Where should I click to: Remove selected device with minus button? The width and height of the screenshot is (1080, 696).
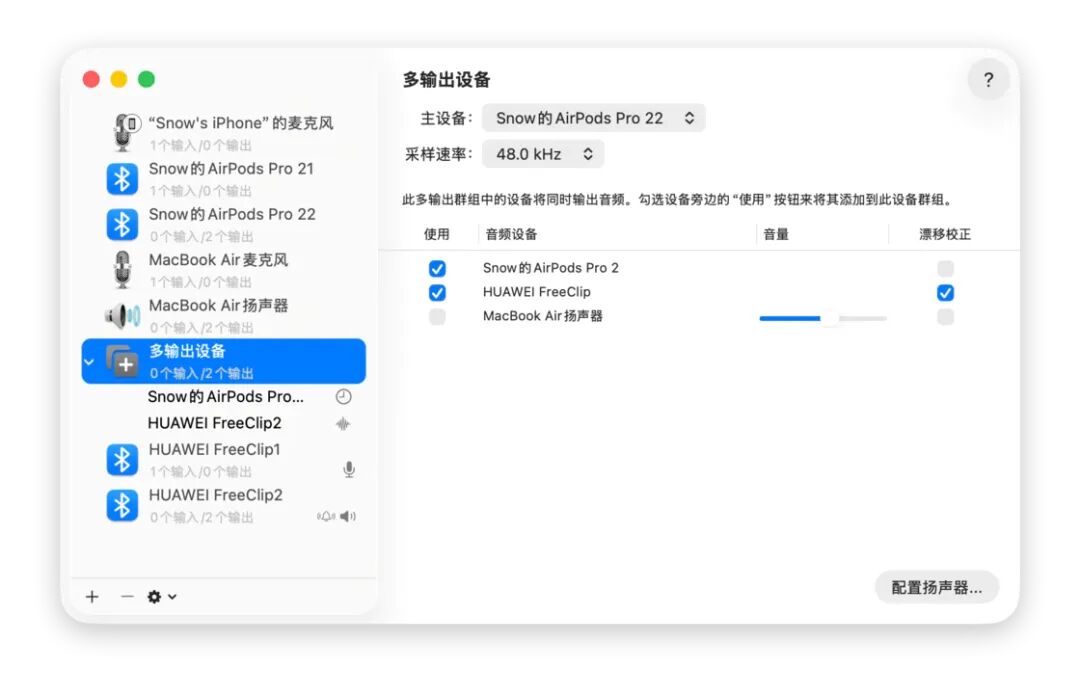(x=127, y=597)
